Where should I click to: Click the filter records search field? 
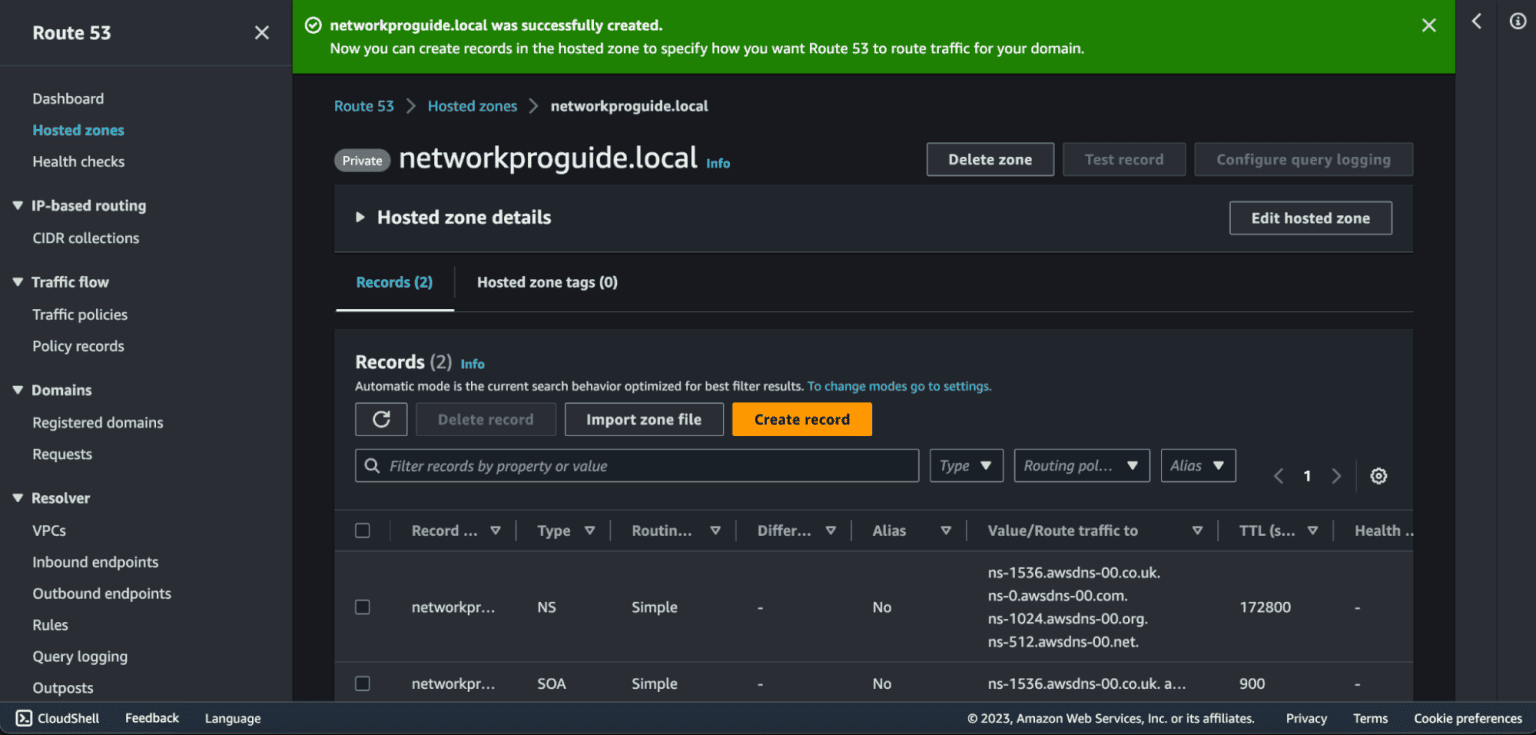637,465
